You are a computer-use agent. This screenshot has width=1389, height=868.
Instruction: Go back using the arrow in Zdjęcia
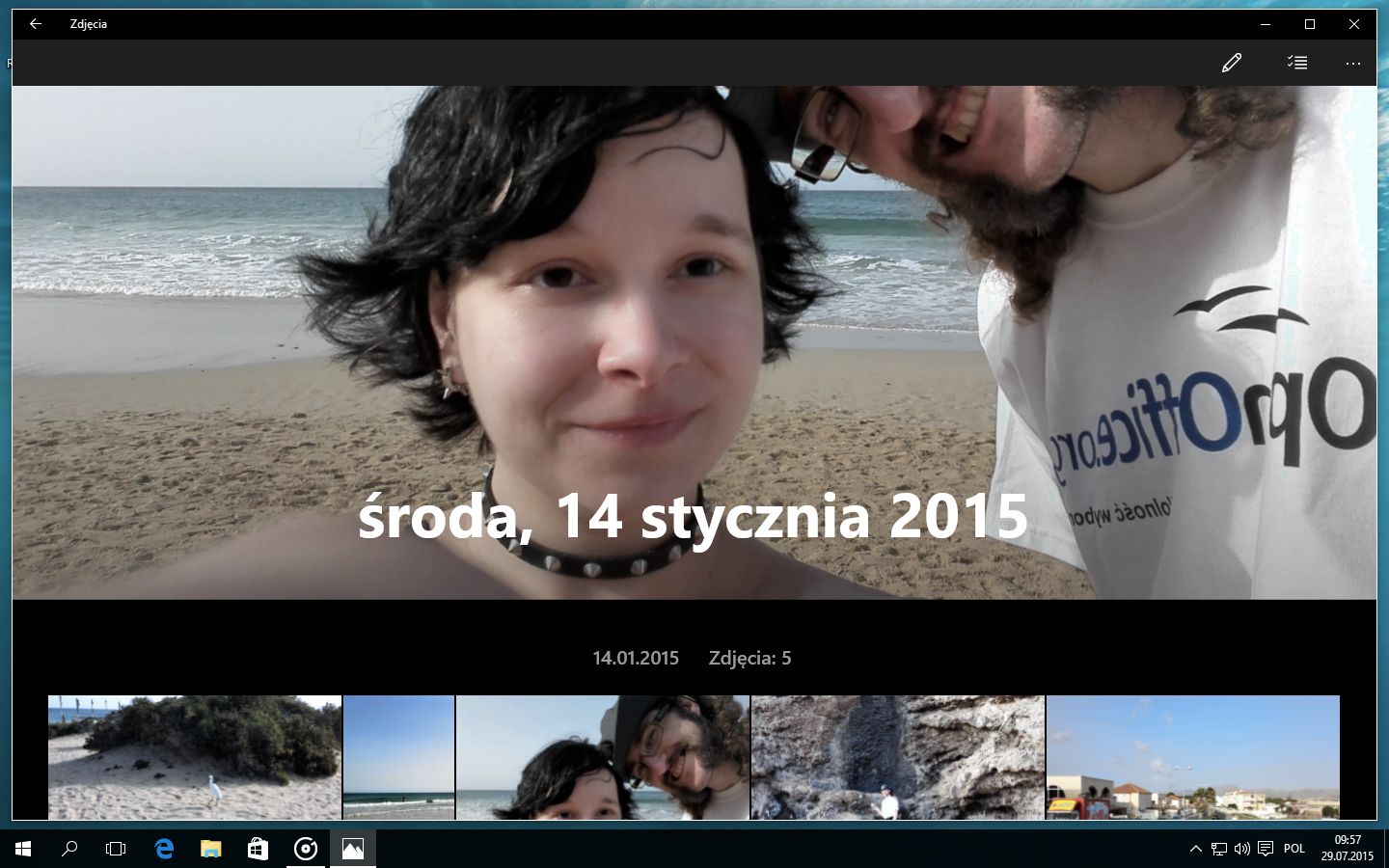pos(36,24)
